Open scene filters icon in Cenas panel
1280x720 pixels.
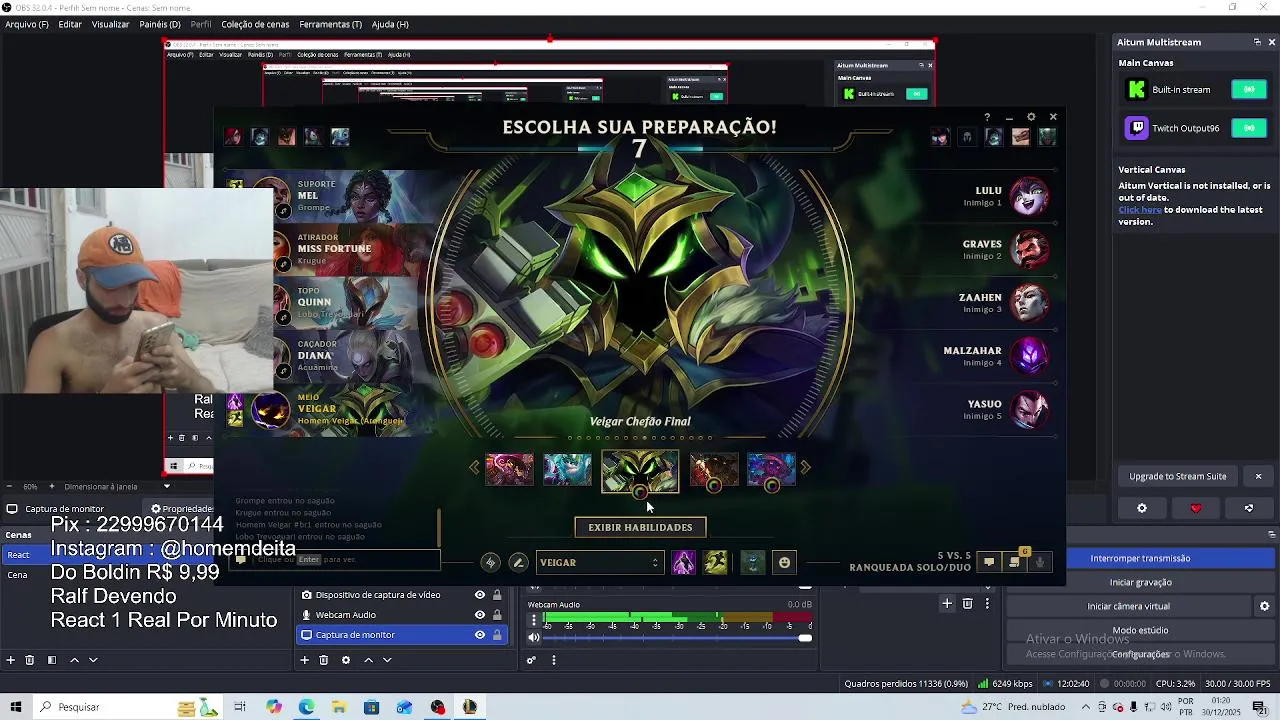click(52, 660)
